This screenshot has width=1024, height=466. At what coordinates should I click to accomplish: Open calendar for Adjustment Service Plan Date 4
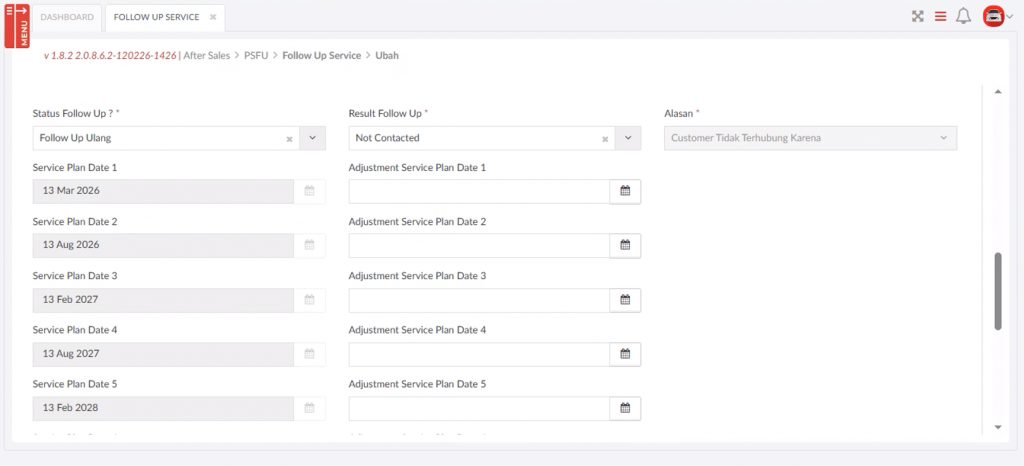coord(625,353)
